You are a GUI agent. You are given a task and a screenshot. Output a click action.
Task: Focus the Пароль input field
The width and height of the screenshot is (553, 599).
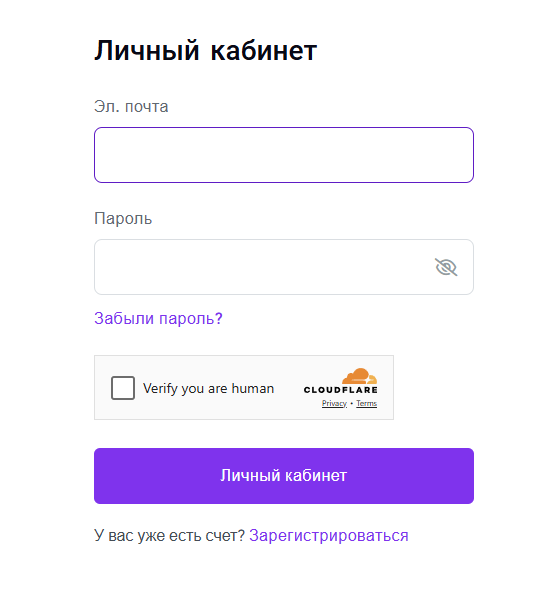(284, 267)
